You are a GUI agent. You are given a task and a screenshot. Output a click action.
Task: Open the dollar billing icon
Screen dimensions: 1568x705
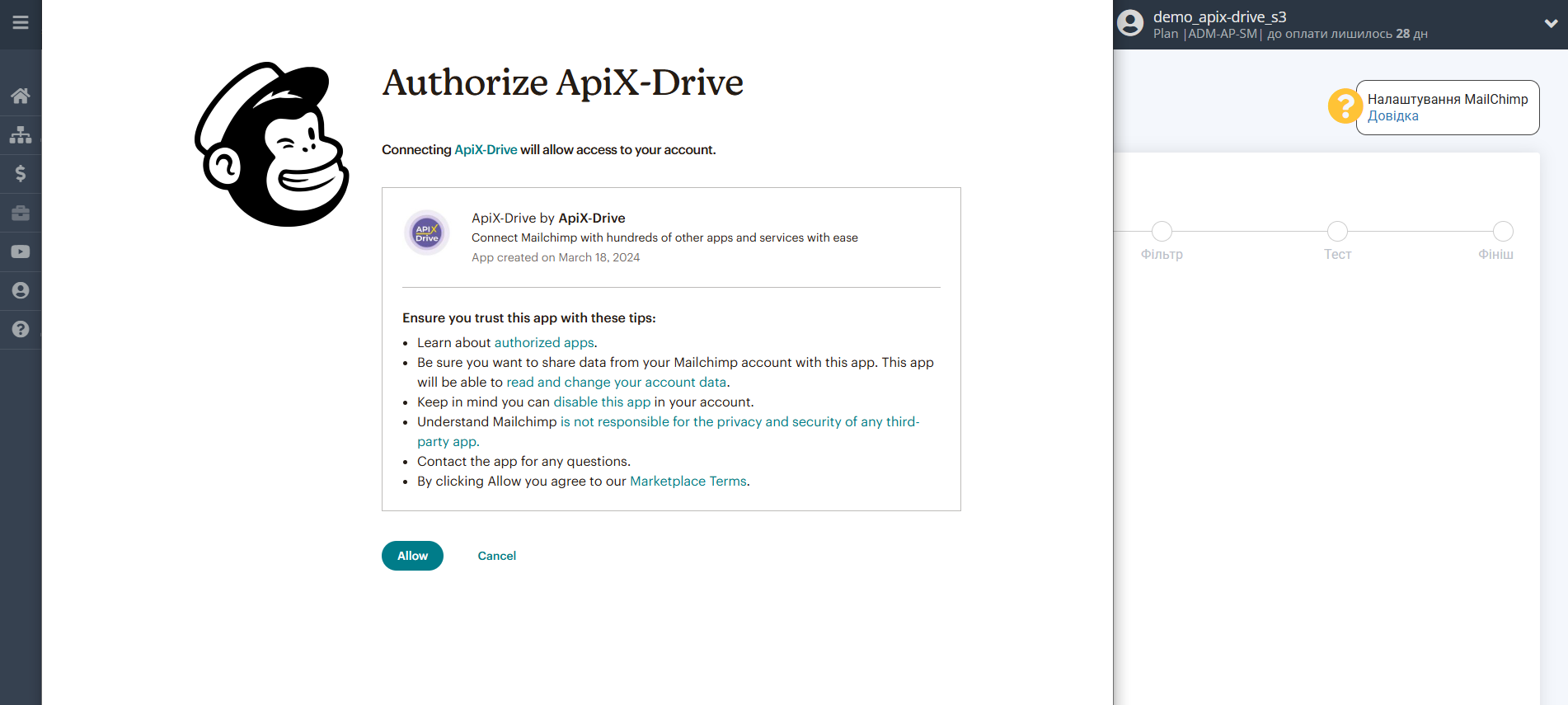21,173
